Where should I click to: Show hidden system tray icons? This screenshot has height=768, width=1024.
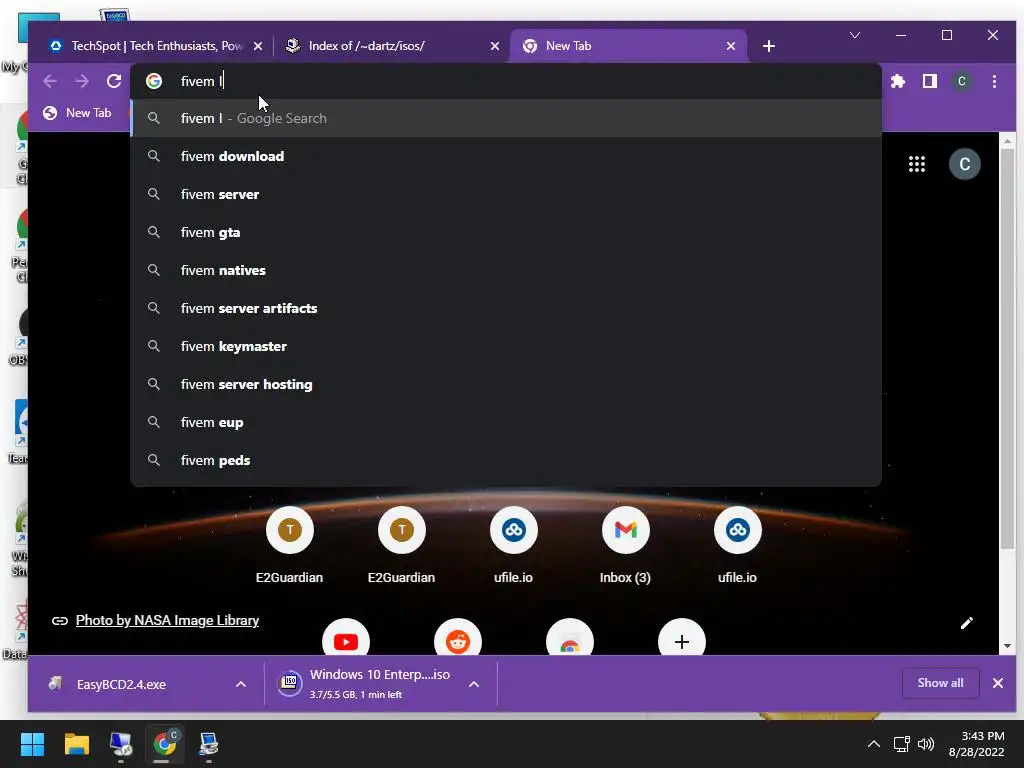pyautogui.click(x=873, y=744)
